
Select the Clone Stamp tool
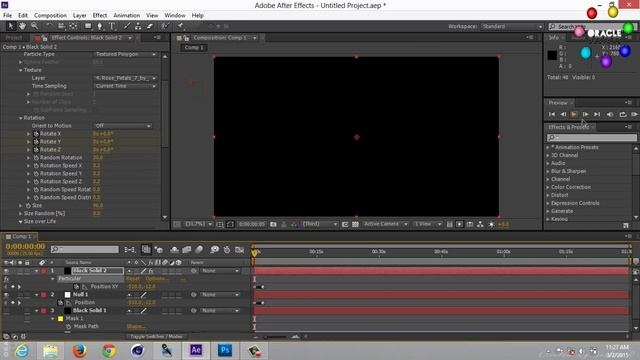click(x=138, y=26)
